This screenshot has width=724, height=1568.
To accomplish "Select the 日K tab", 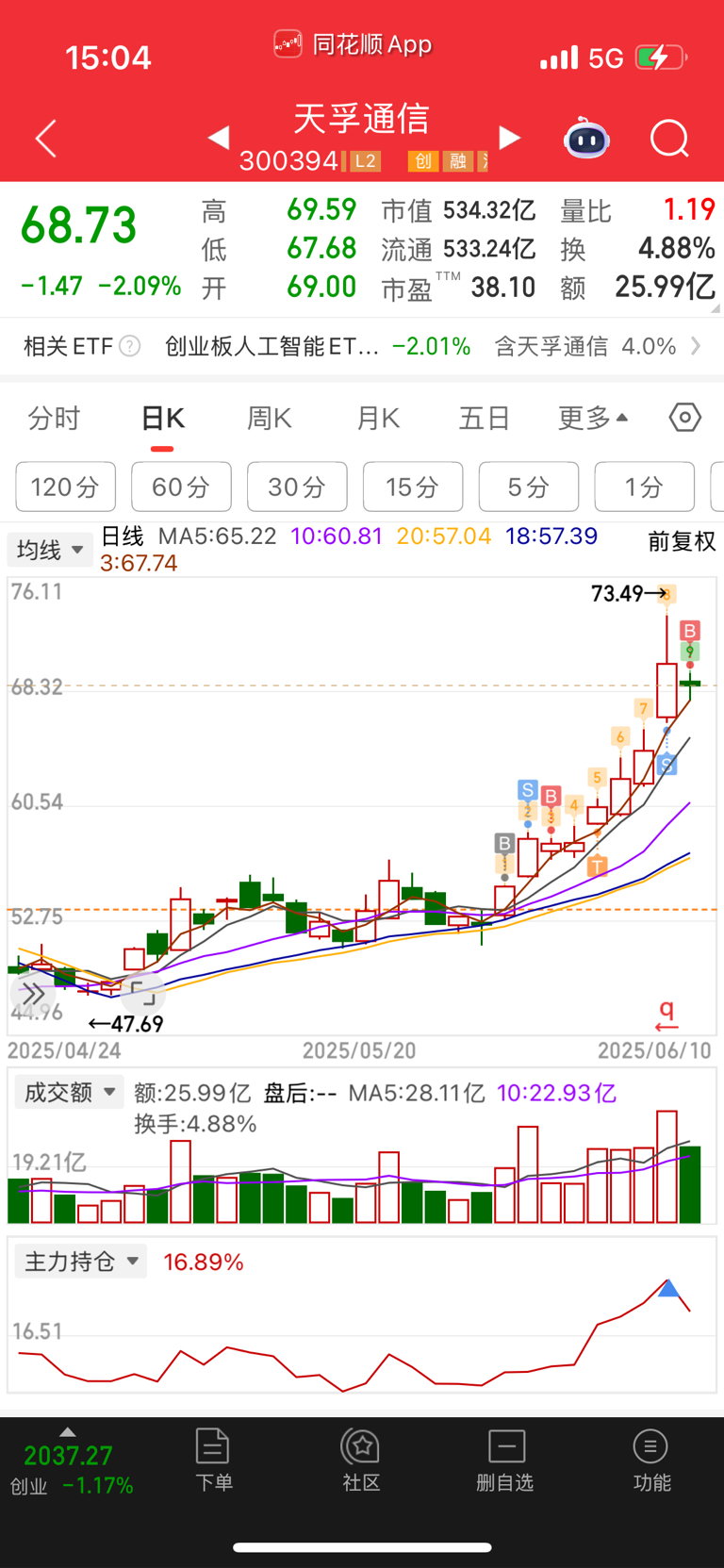I will pos(163,418).
